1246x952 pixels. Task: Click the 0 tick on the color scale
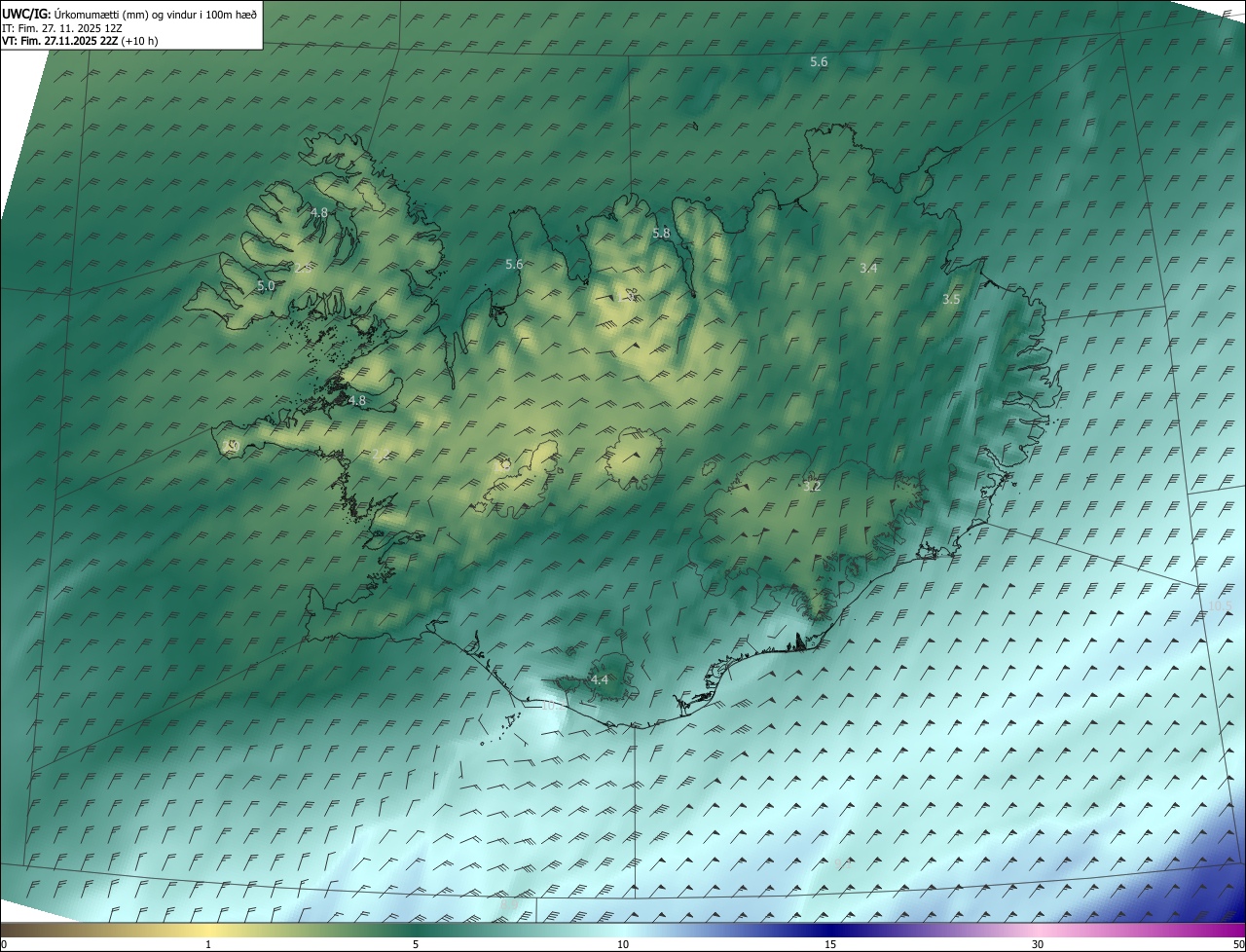tap(3, 944)
